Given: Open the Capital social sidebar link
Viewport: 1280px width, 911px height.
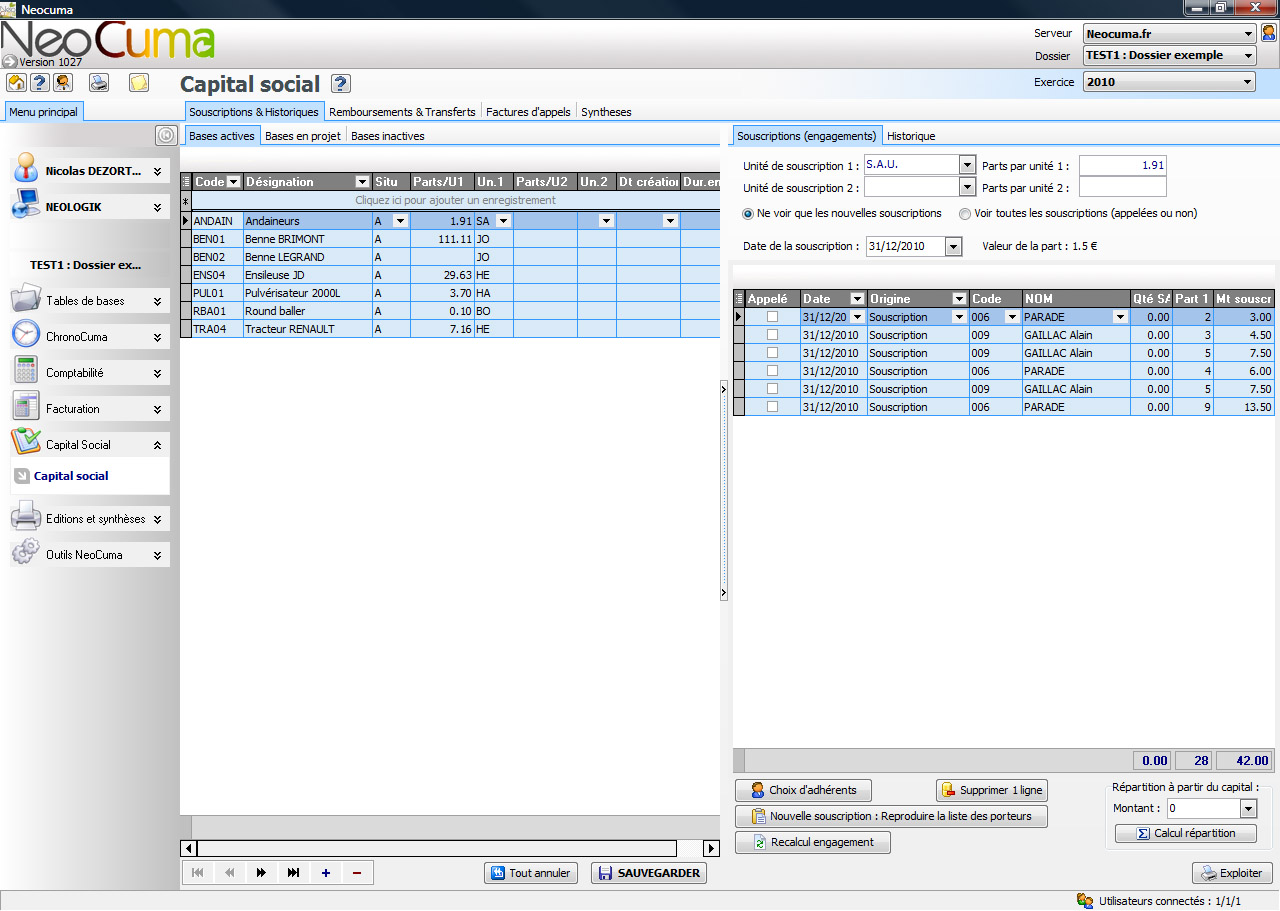Looking at the screenshot, I should [x=71, y=476].
